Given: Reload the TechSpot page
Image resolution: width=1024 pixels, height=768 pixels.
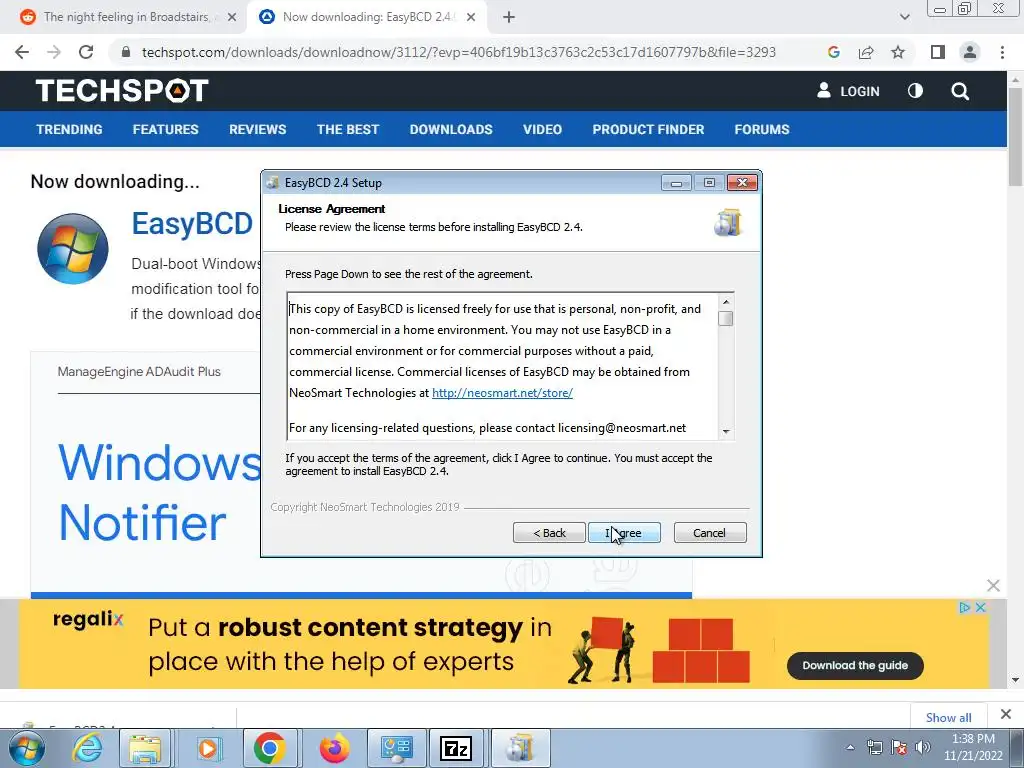Looking at the screenshot, I should (x=86, y=52).
